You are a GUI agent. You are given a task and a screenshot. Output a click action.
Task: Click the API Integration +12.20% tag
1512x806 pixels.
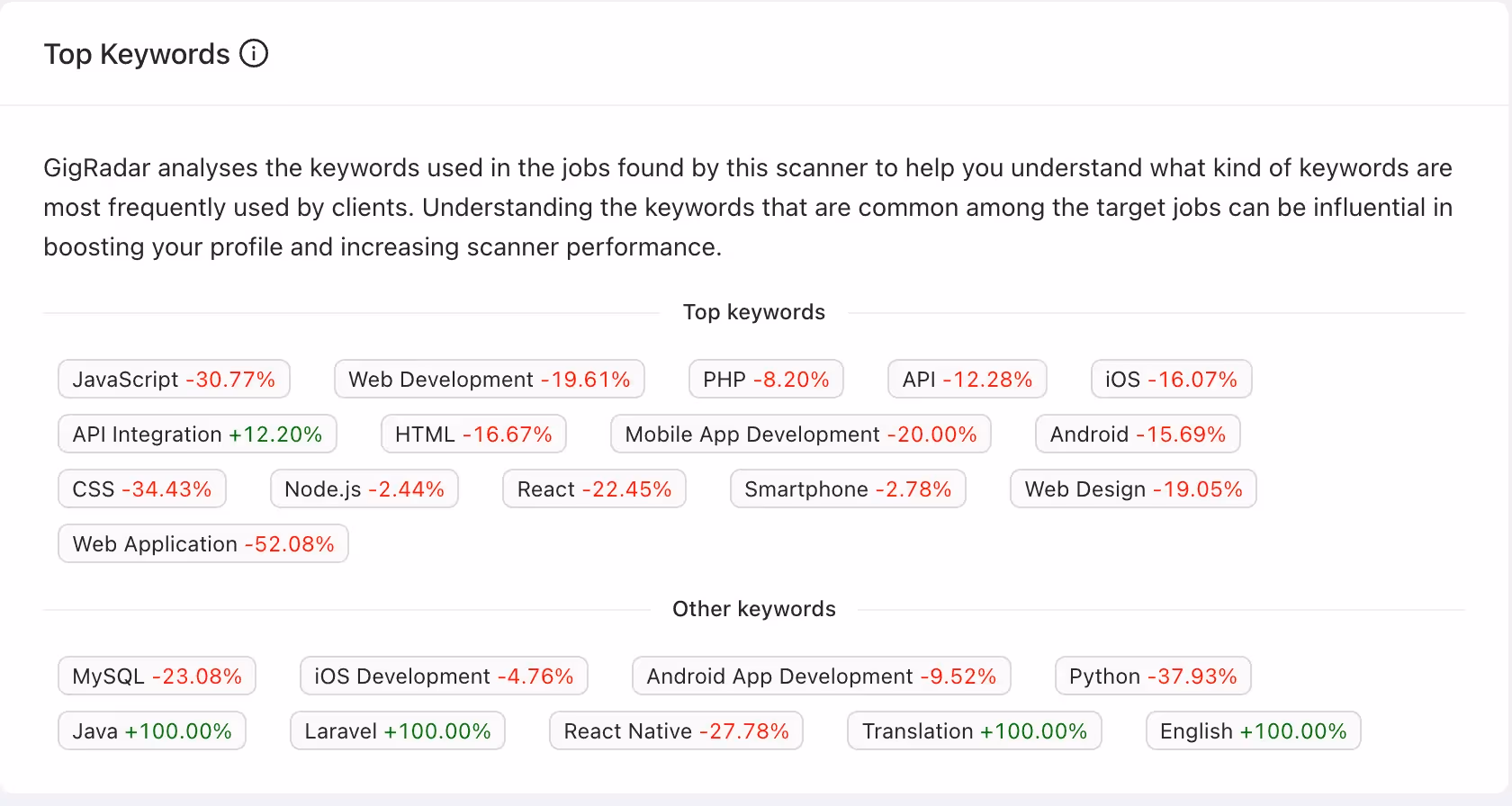click(197, 434)
